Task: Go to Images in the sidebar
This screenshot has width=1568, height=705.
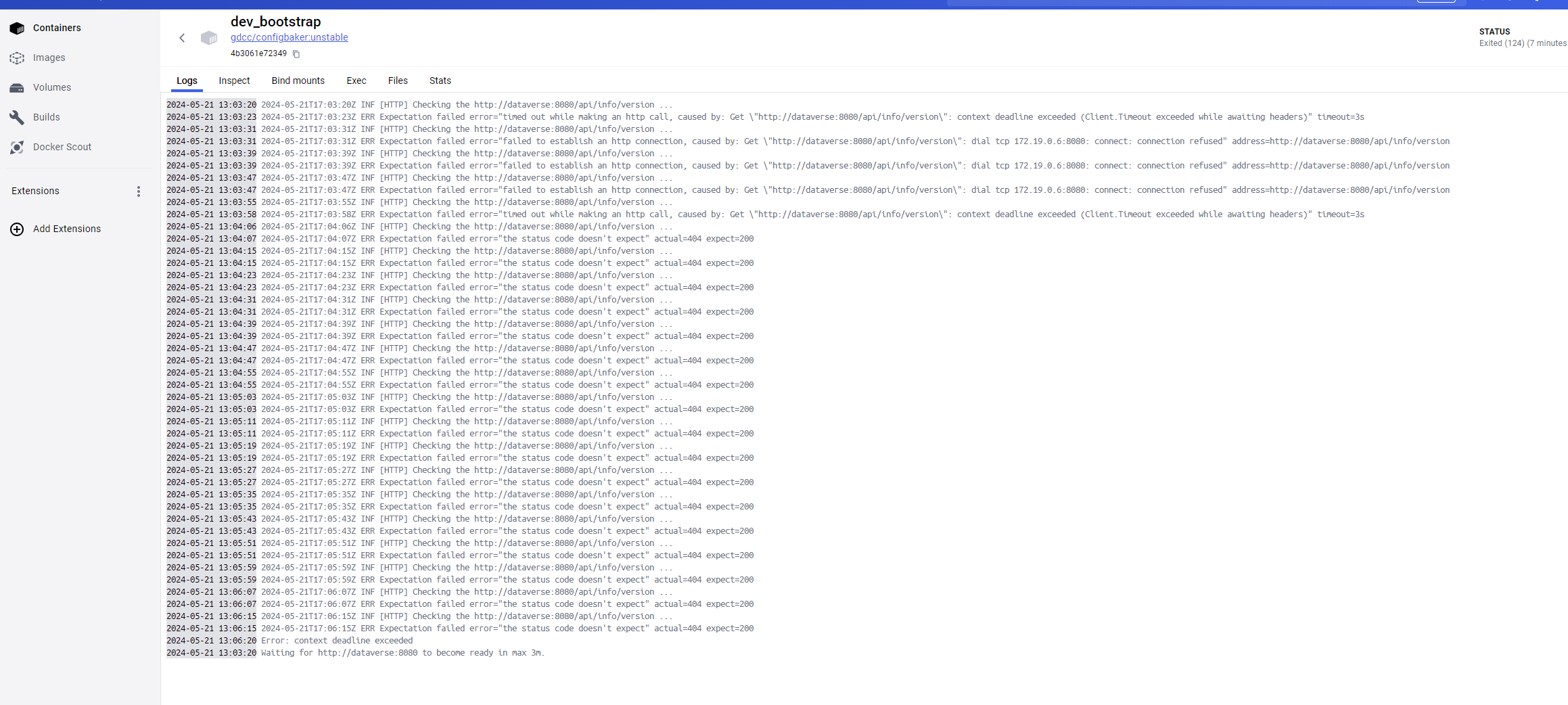Action: pos(49,58)
